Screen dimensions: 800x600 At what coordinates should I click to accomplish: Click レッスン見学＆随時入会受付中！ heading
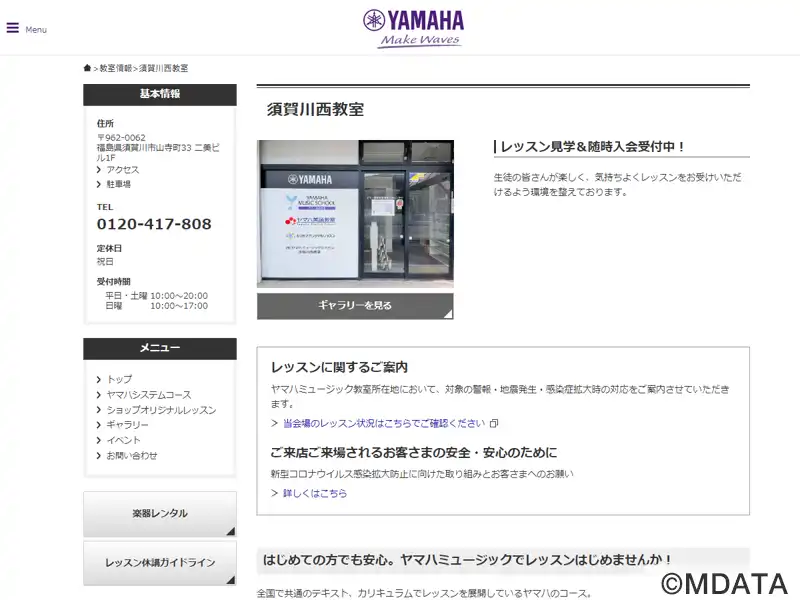pos(593,147)
